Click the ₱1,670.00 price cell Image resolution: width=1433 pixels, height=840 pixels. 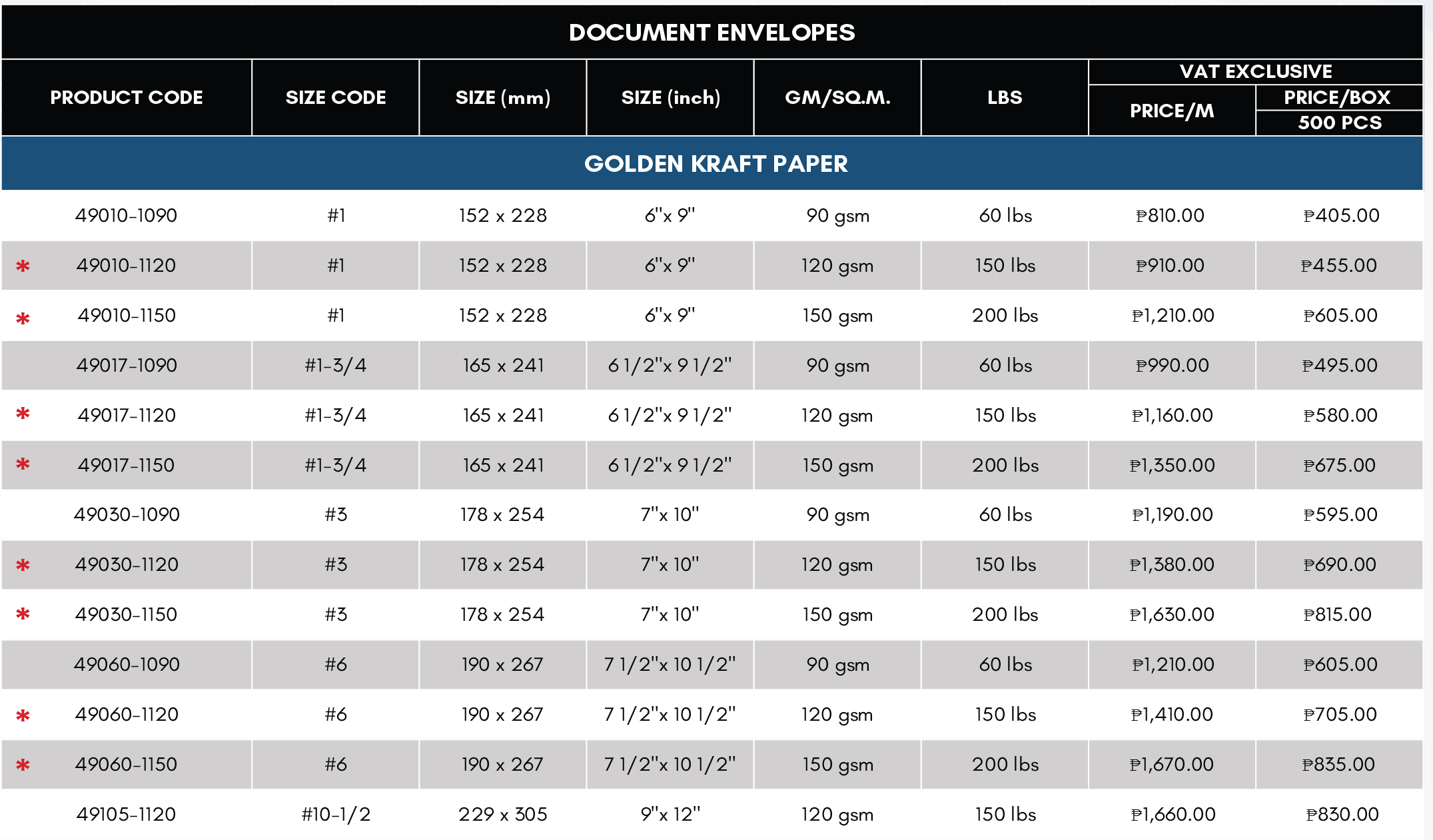pos(1172,764)
